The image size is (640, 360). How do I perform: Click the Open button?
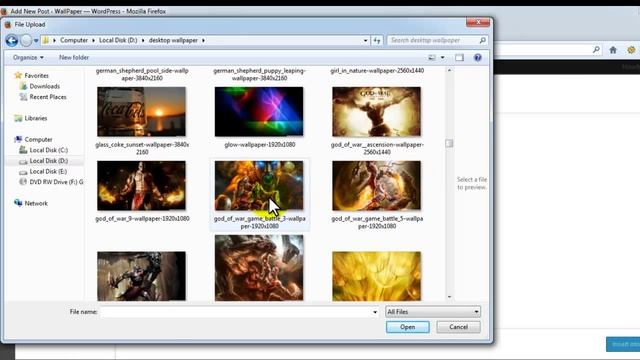407,327
